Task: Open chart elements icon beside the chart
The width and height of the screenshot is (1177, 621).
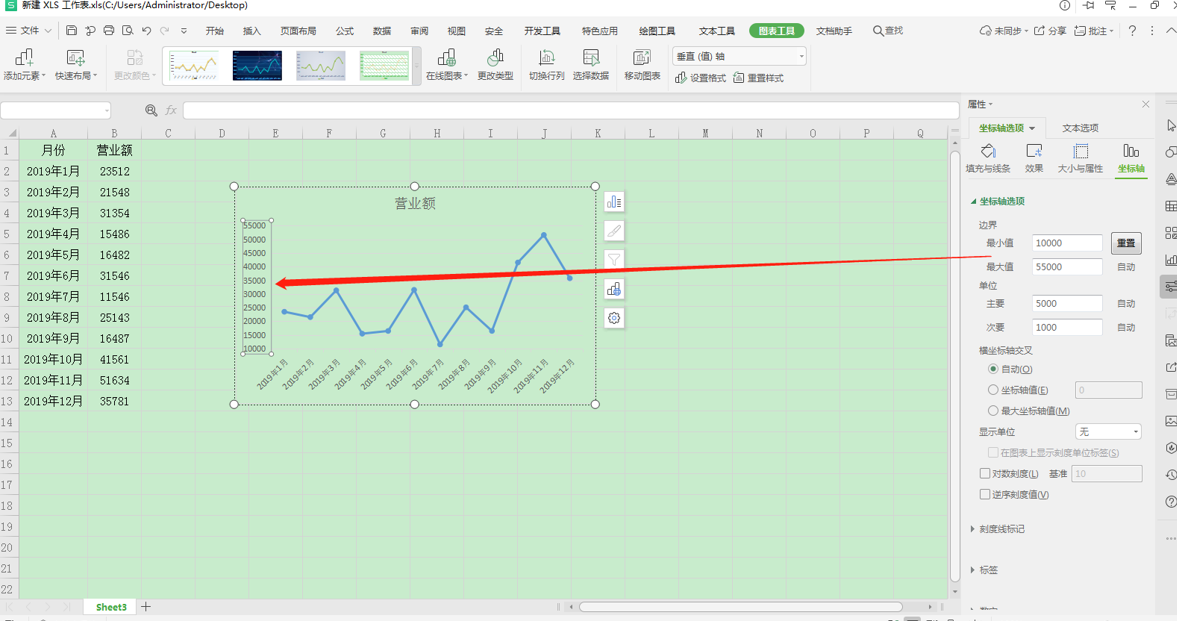Action: (x=613, y=201)
